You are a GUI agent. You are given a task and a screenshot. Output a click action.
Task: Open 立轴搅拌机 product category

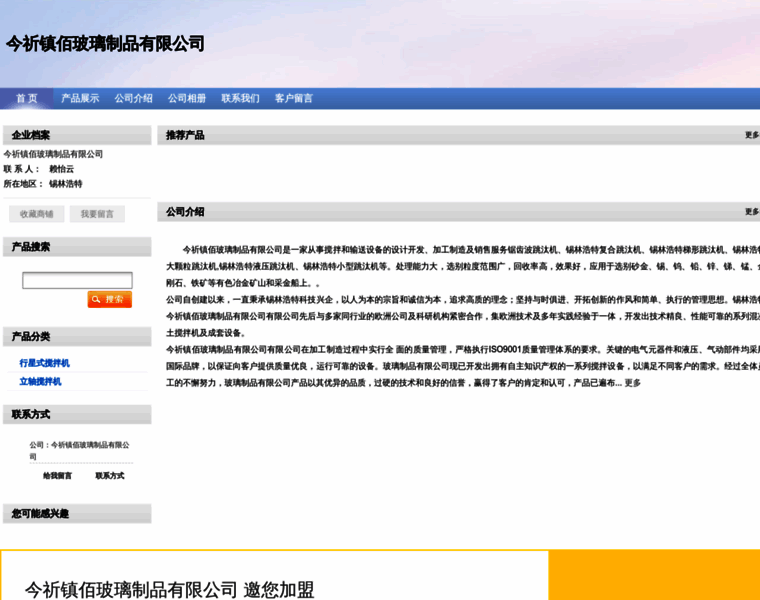[x=40, y=381]
